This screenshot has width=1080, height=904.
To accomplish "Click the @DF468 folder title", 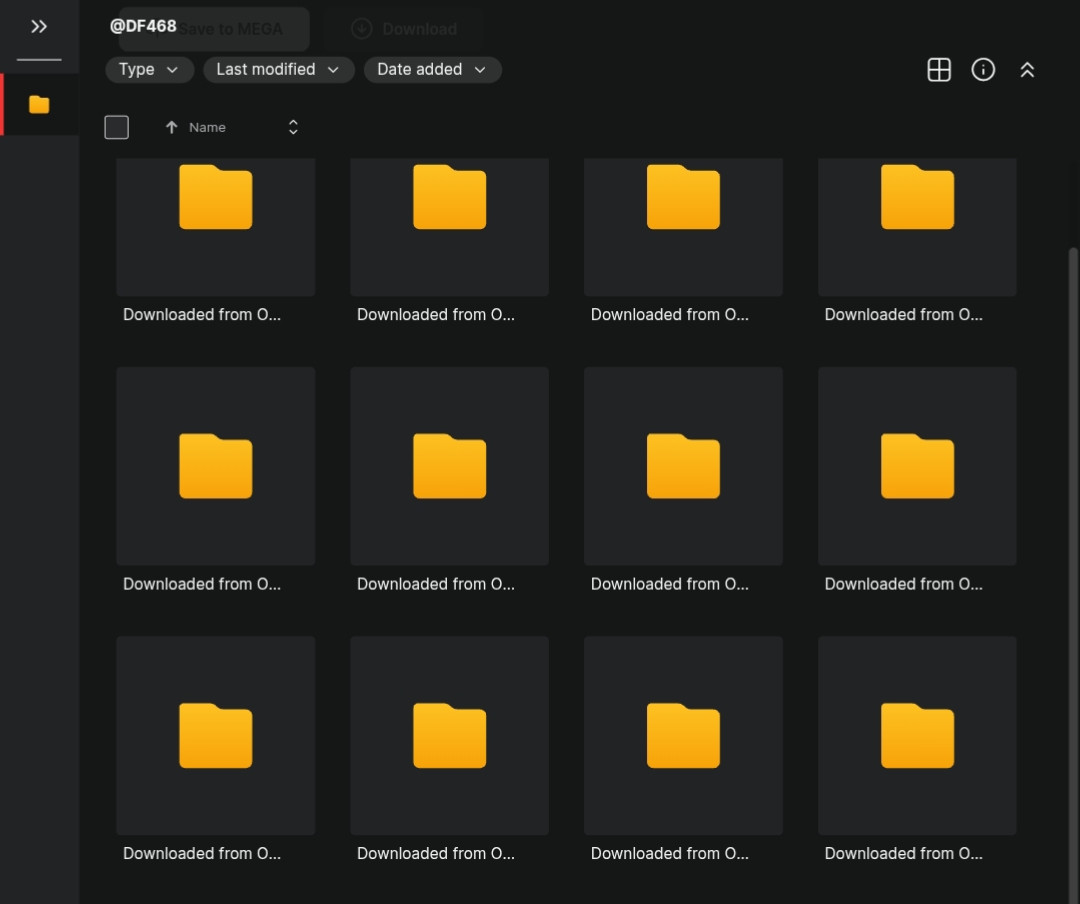I will (143, 26).
